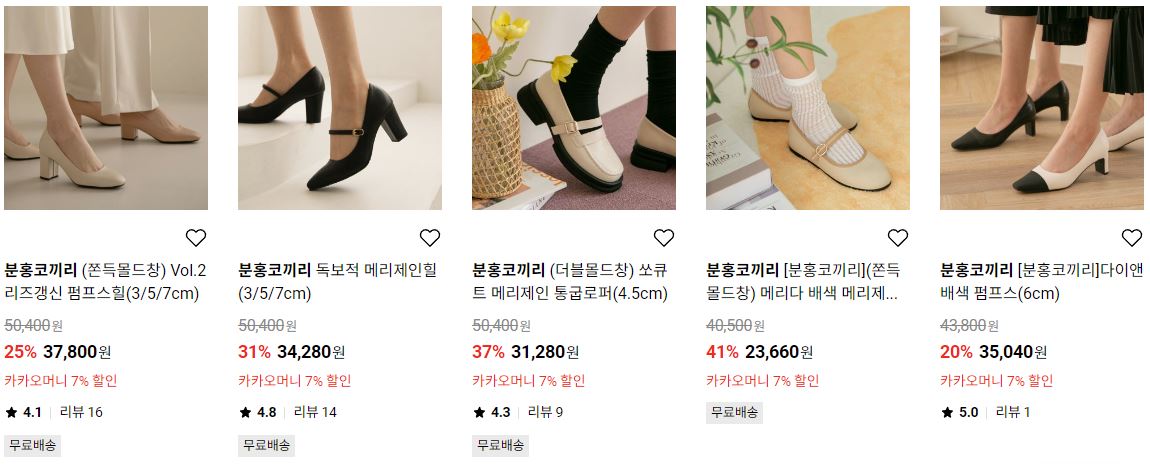Open 리즈갱신 펌프스힐(3/5/7cm) product title

tap(106, 282)
